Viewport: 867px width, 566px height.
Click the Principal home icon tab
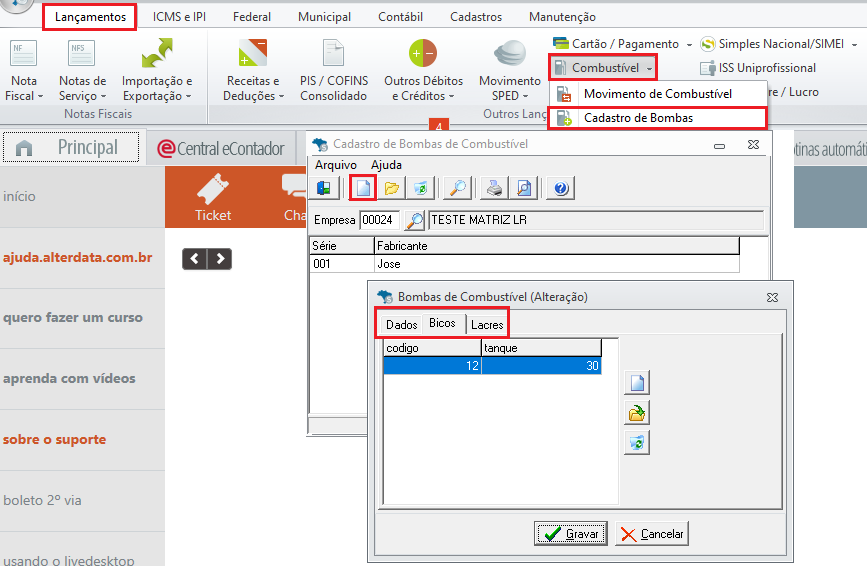click(71, 148)
